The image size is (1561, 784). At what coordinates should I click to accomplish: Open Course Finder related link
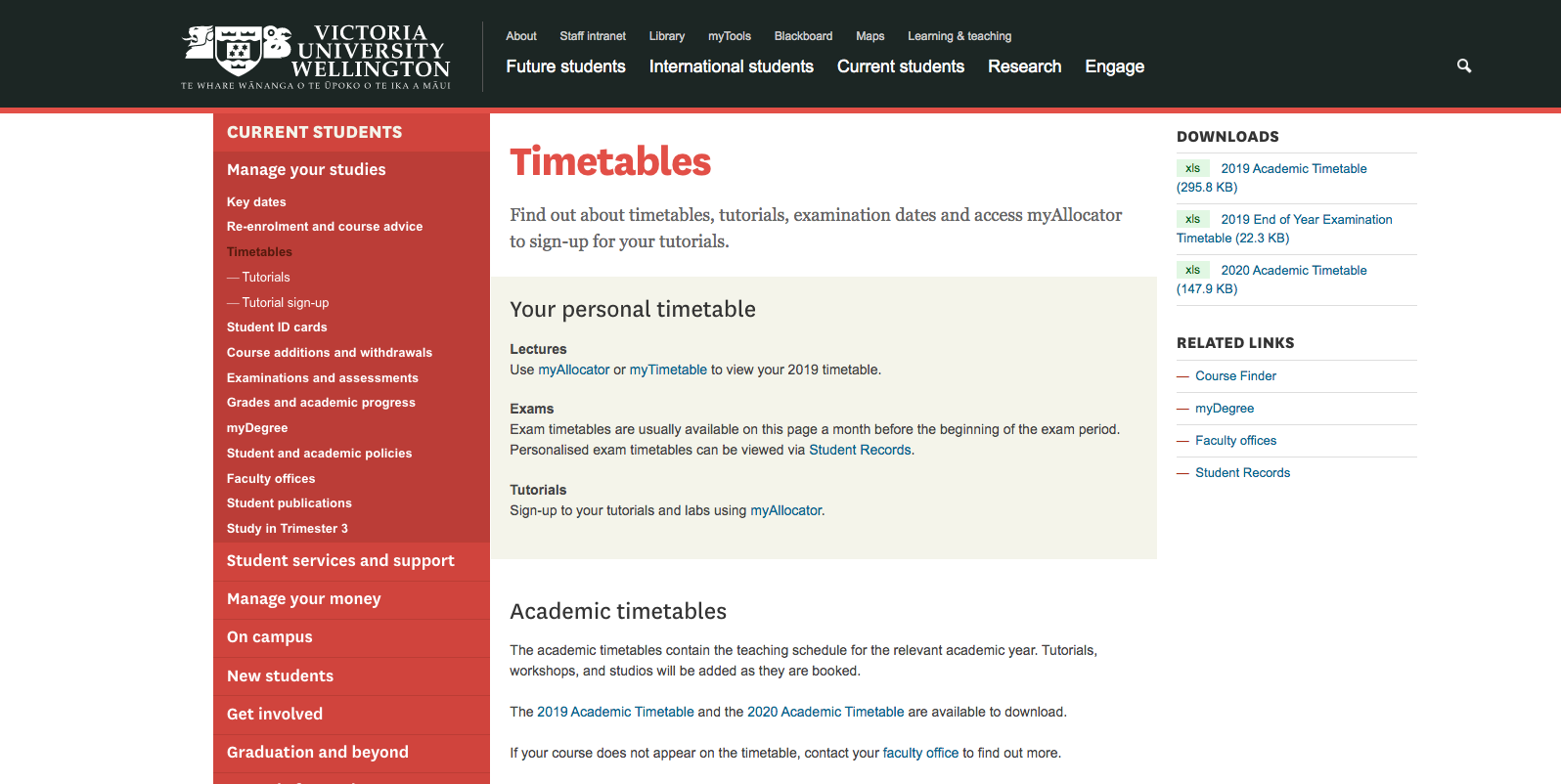[1235, 375]
